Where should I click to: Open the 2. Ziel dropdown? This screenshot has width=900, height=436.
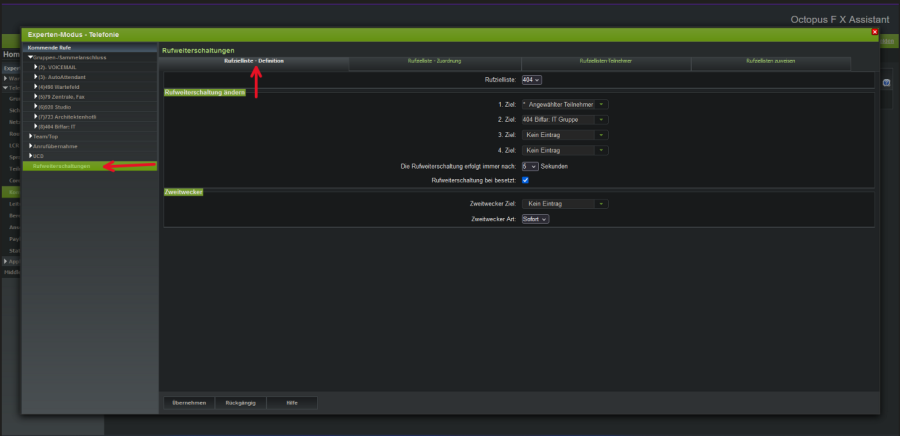click(565, 119)
